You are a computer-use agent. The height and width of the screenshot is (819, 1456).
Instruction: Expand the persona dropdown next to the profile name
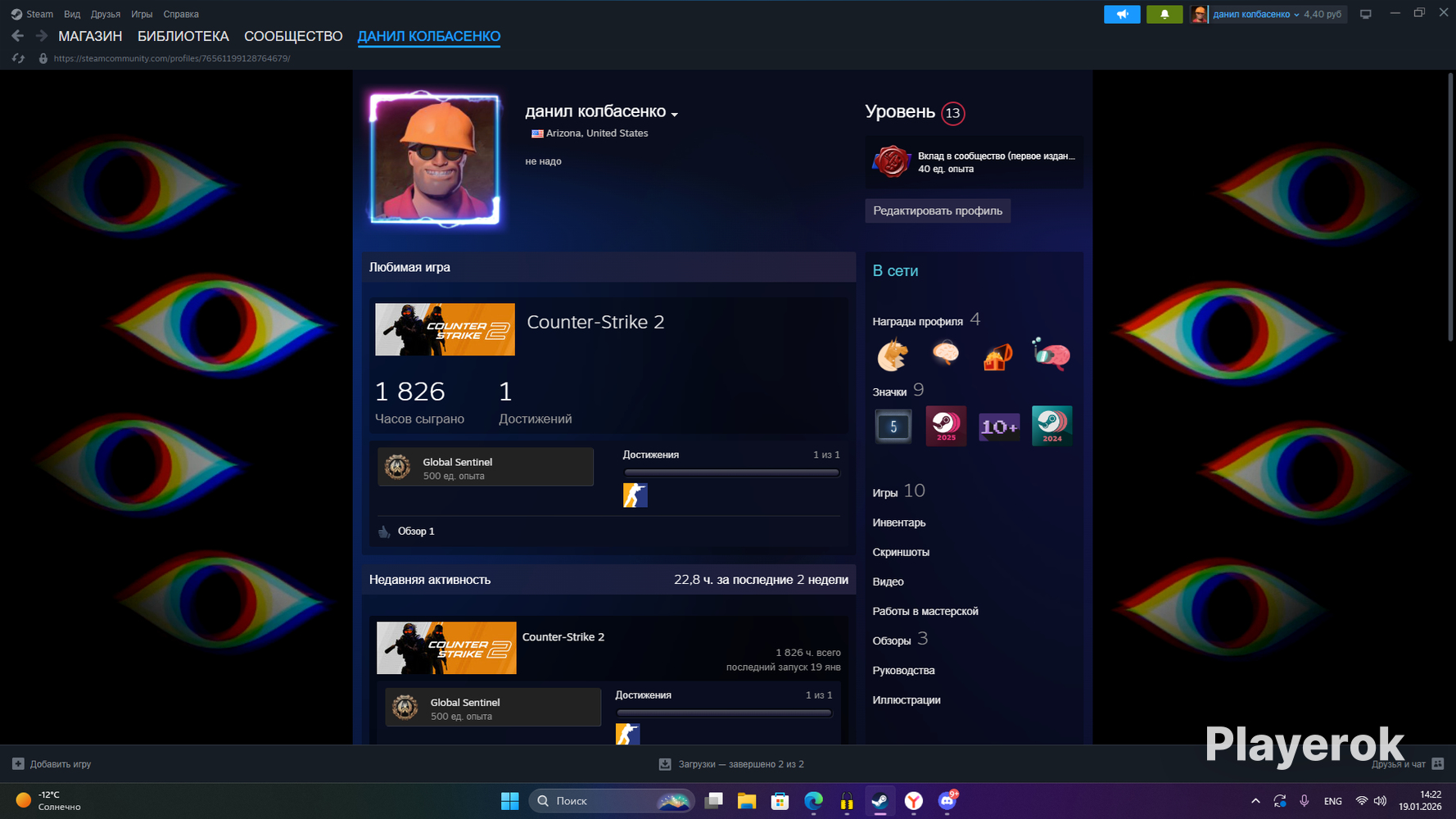tap(675, 114)
